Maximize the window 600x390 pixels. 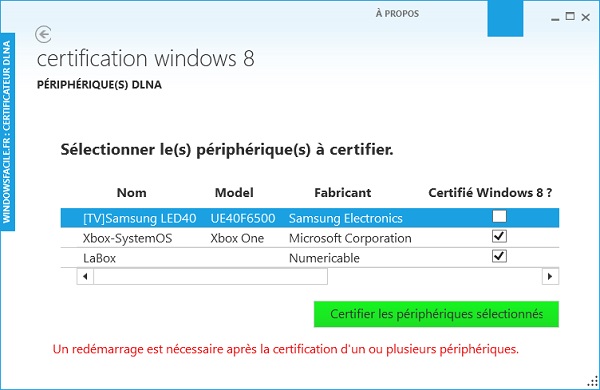coord(570,16)
